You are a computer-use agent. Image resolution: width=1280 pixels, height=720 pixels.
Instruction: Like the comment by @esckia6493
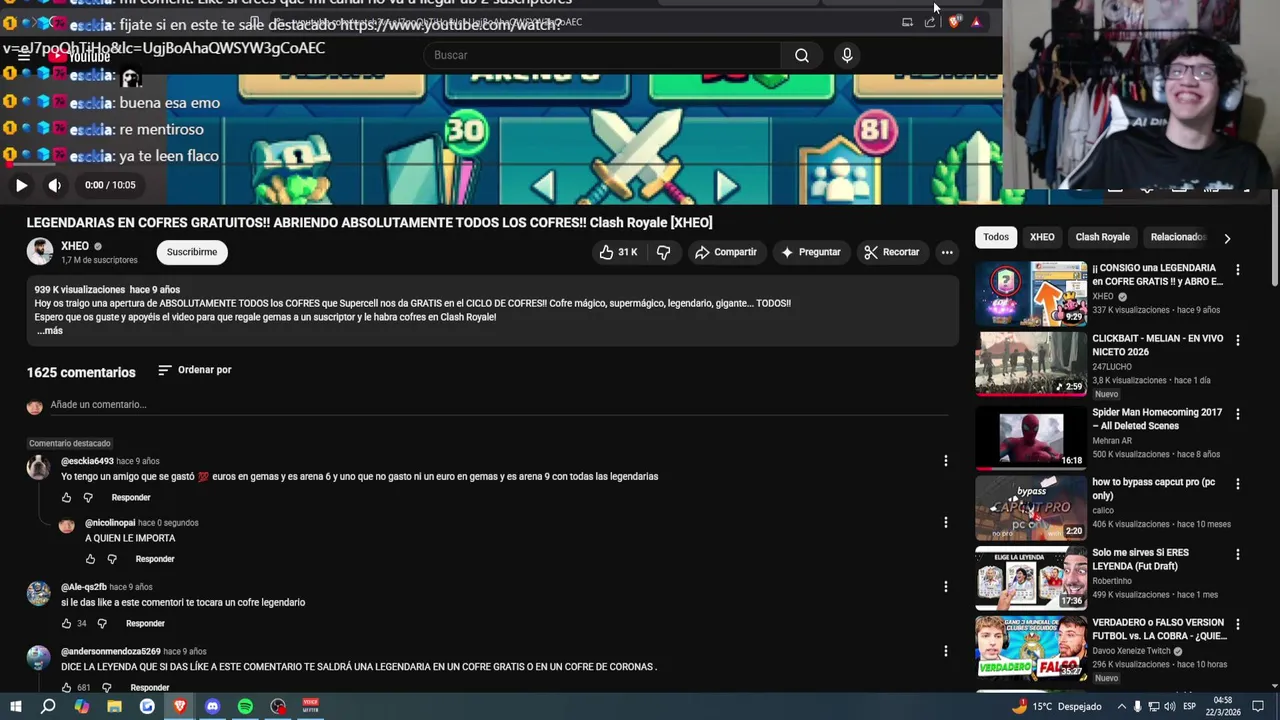[x=67, y=498]
